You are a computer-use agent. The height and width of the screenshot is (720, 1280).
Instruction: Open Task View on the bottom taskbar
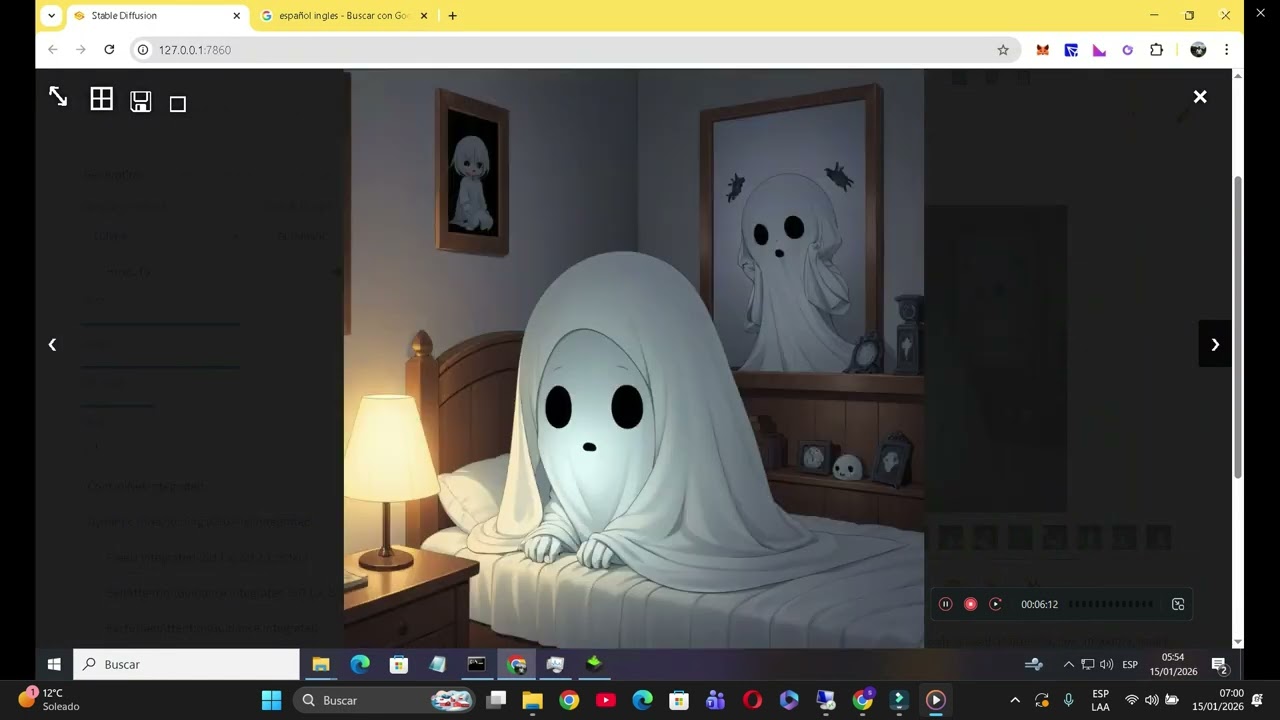496,700
